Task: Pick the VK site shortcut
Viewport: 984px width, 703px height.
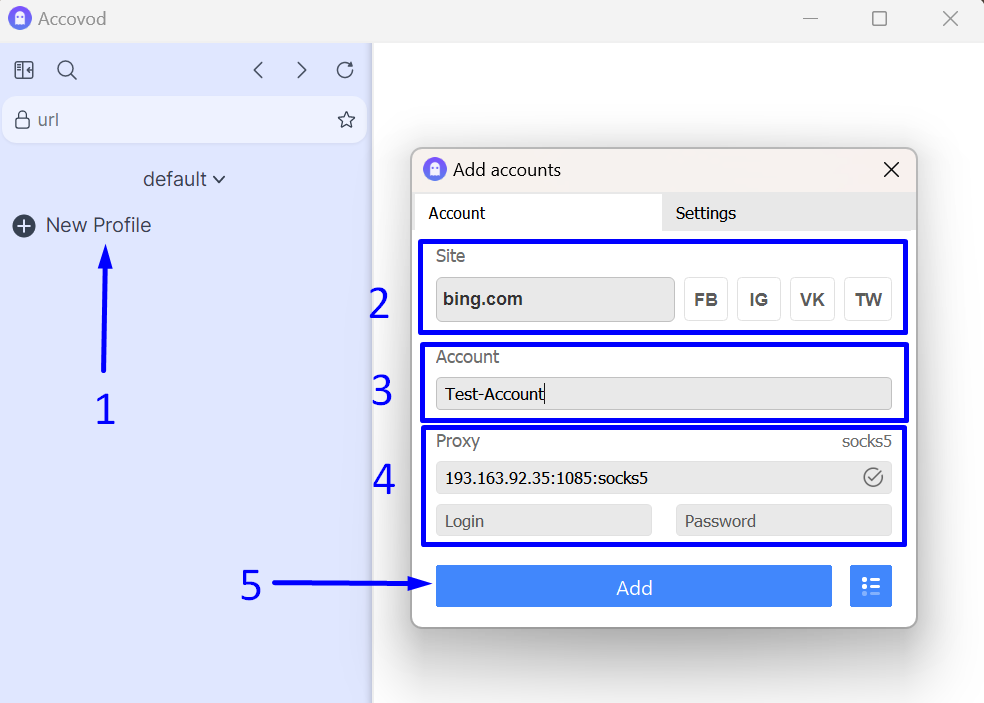Action: [x=812, y=299]
